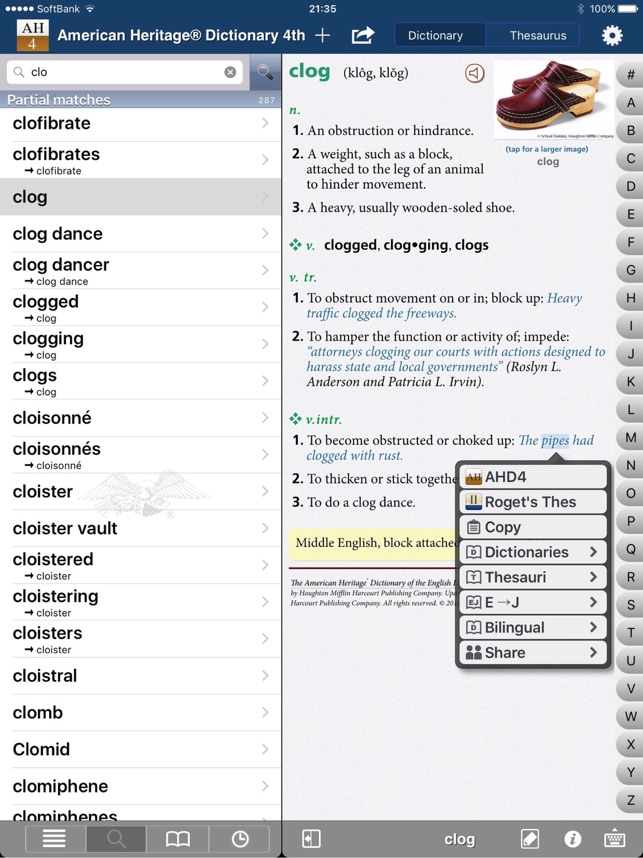This screenshot has width=643, height=858.
Task: Jump to letter H in index
Action: (630, 298)
